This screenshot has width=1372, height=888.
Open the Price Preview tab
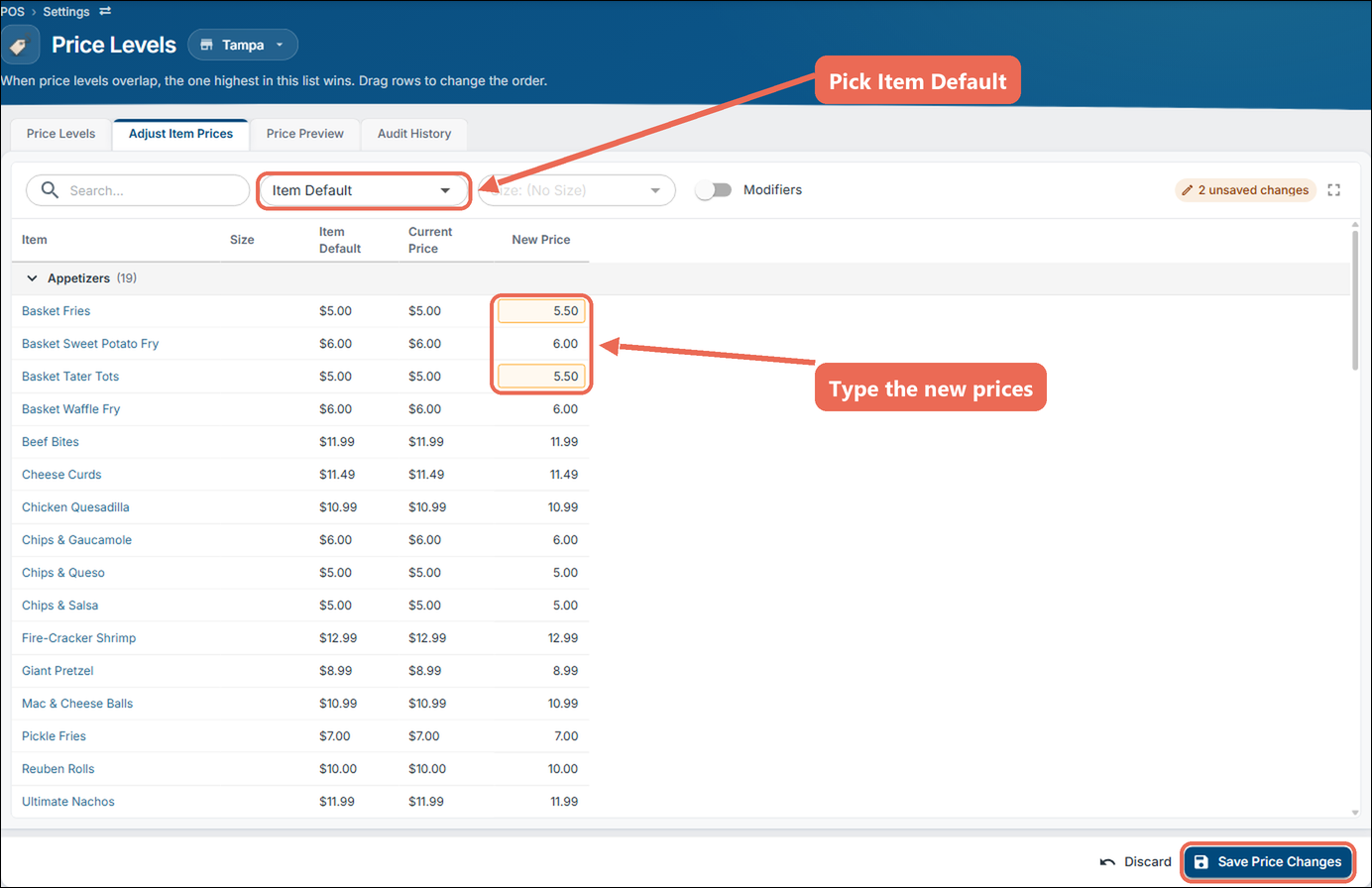click(x=305, y=134)
